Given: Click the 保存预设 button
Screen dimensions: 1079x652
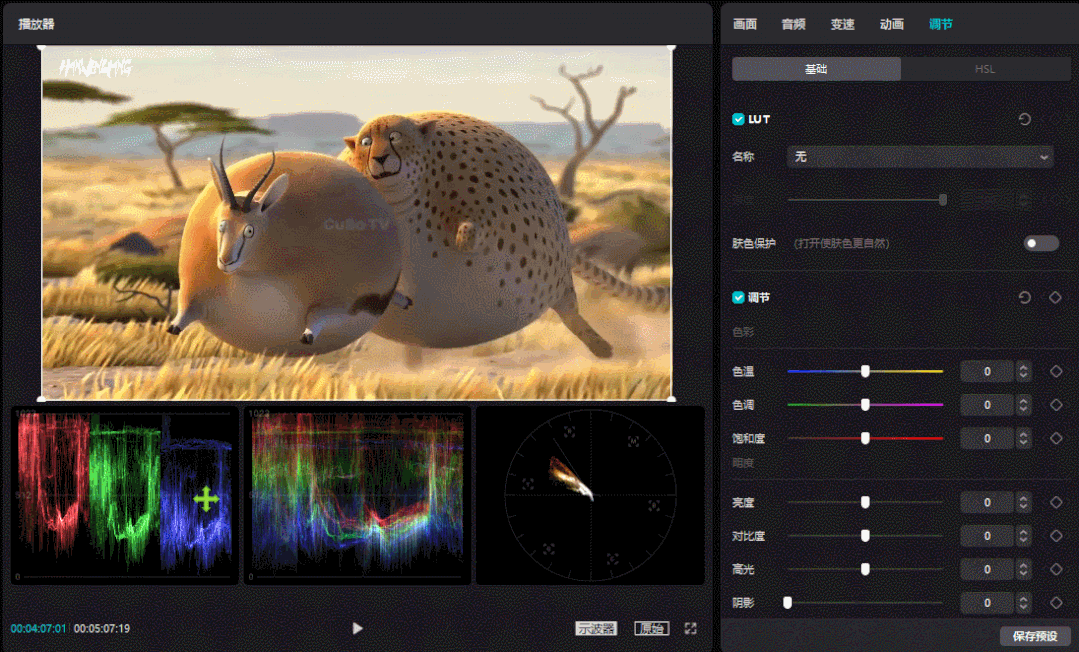Looking at the screenshot, I should click(1035, 635).
